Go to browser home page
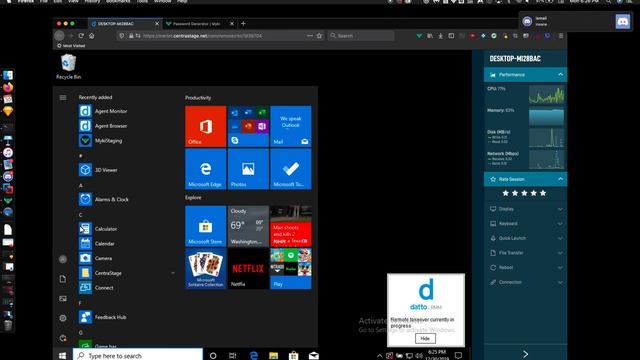 [91, 36]
